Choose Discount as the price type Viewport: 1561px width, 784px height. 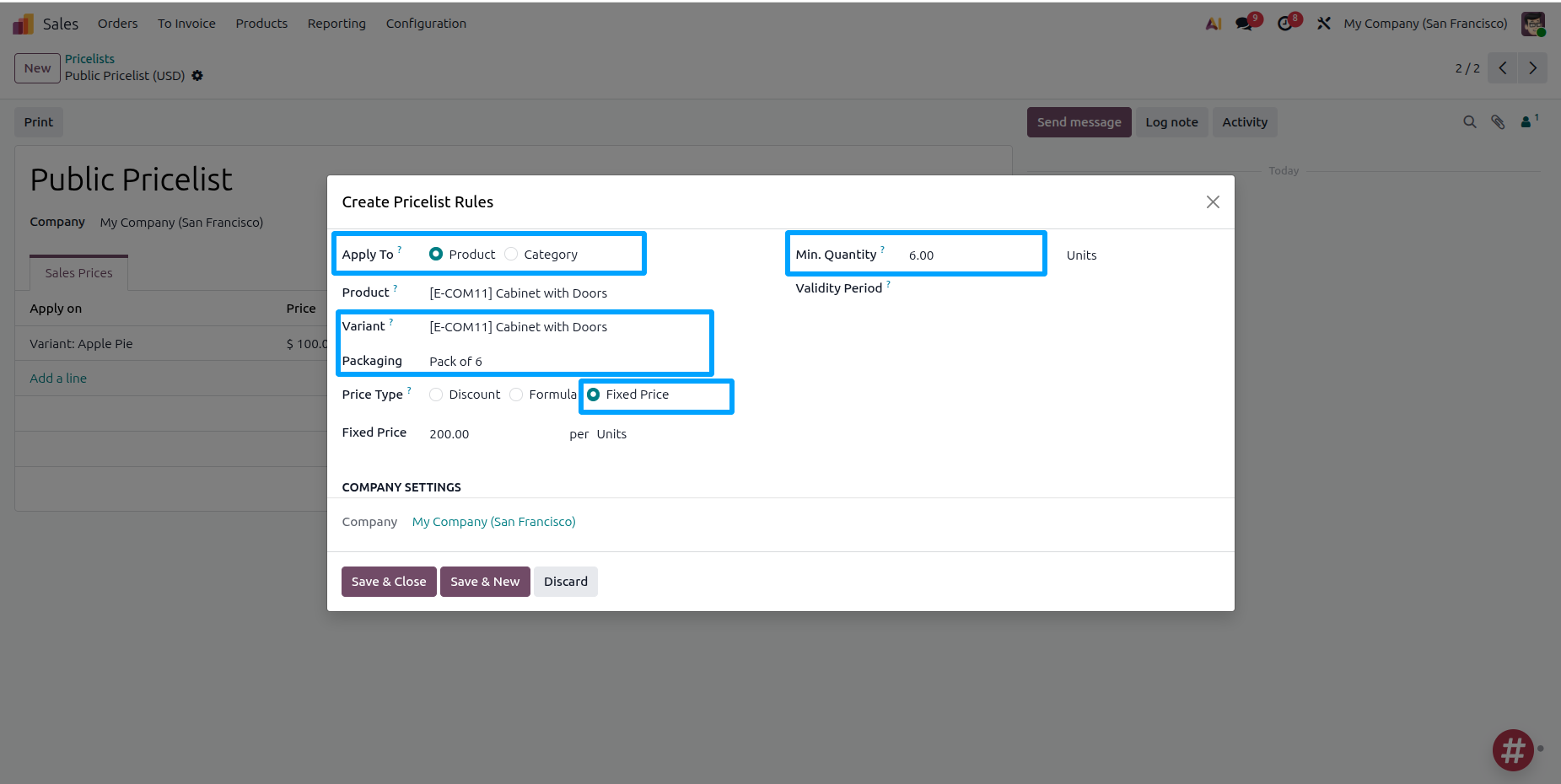click(x=436, y=395)
